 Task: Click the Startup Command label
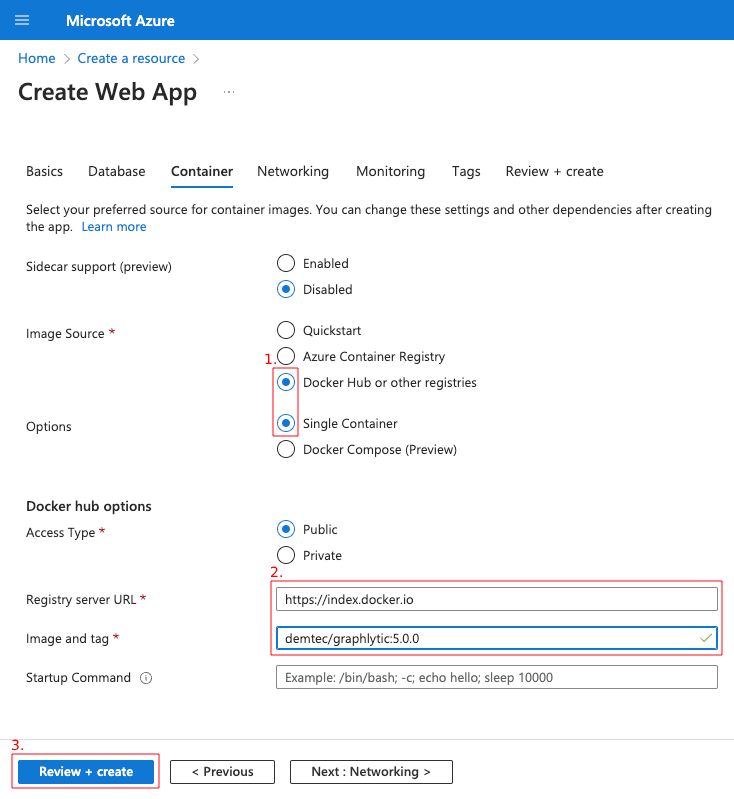[x=78, y=677]
